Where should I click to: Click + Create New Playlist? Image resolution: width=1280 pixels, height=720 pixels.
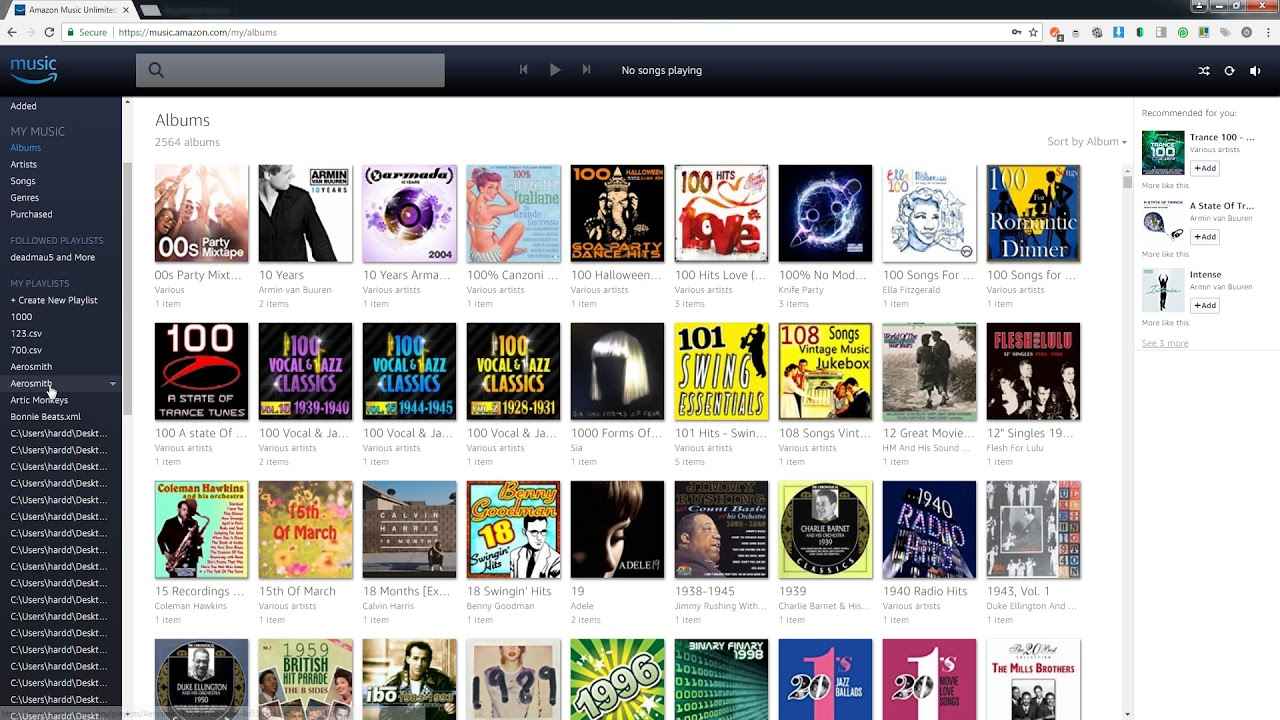pyautogui.click(x=54, y=300)
